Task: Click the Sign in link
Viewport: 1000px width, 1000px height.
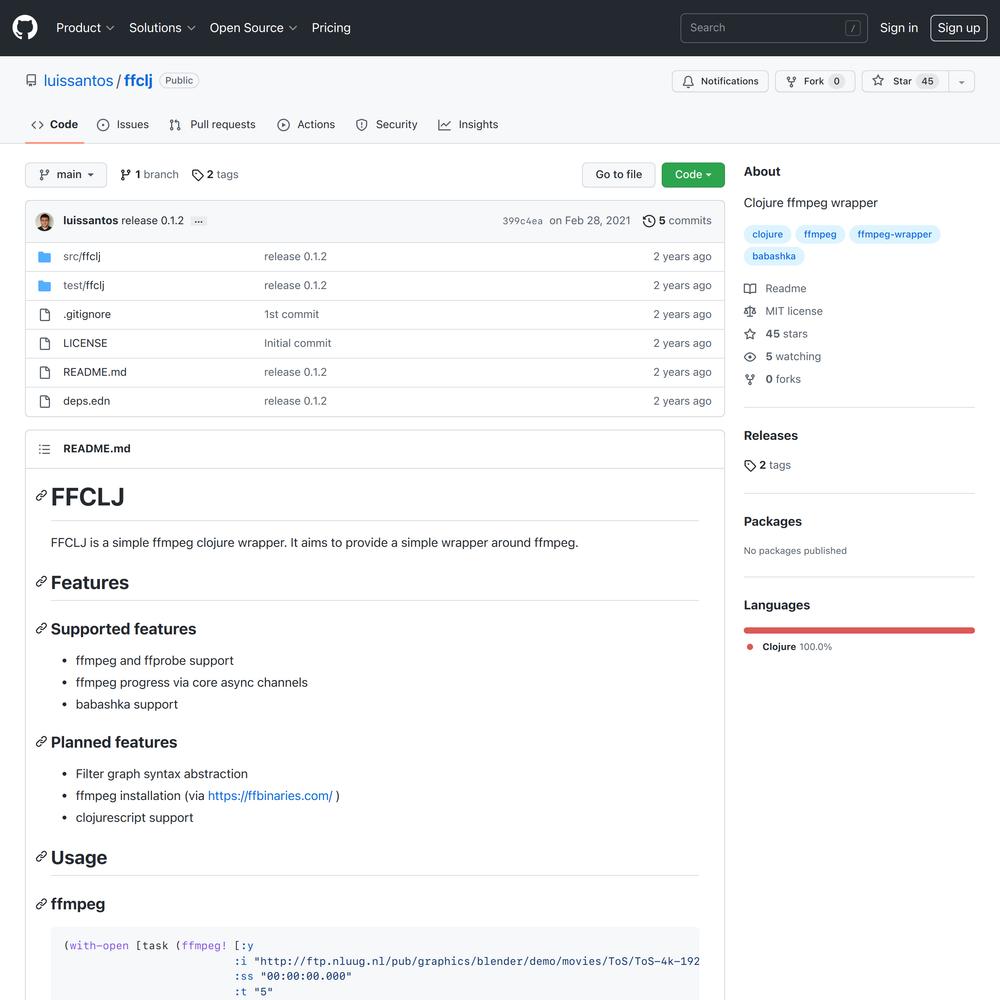Action: click(899, 27)
